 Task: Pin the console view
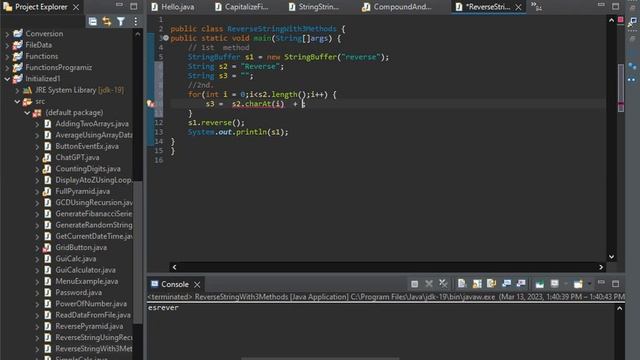540,284
